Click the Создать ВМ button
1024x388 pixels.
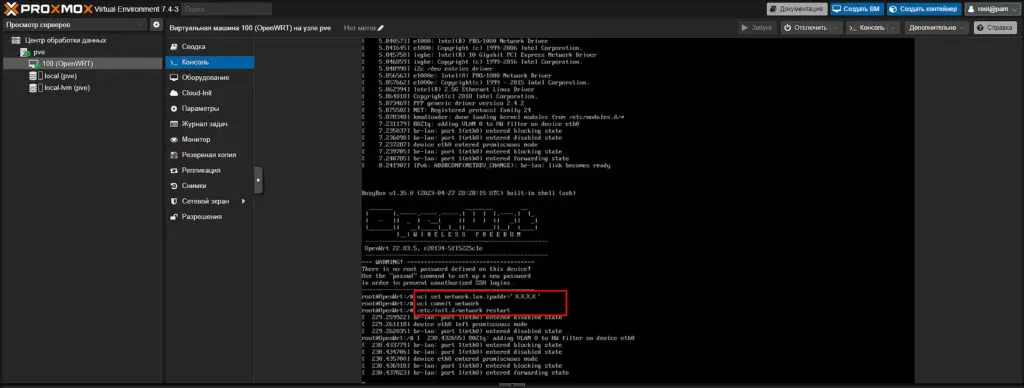[856, 9]
